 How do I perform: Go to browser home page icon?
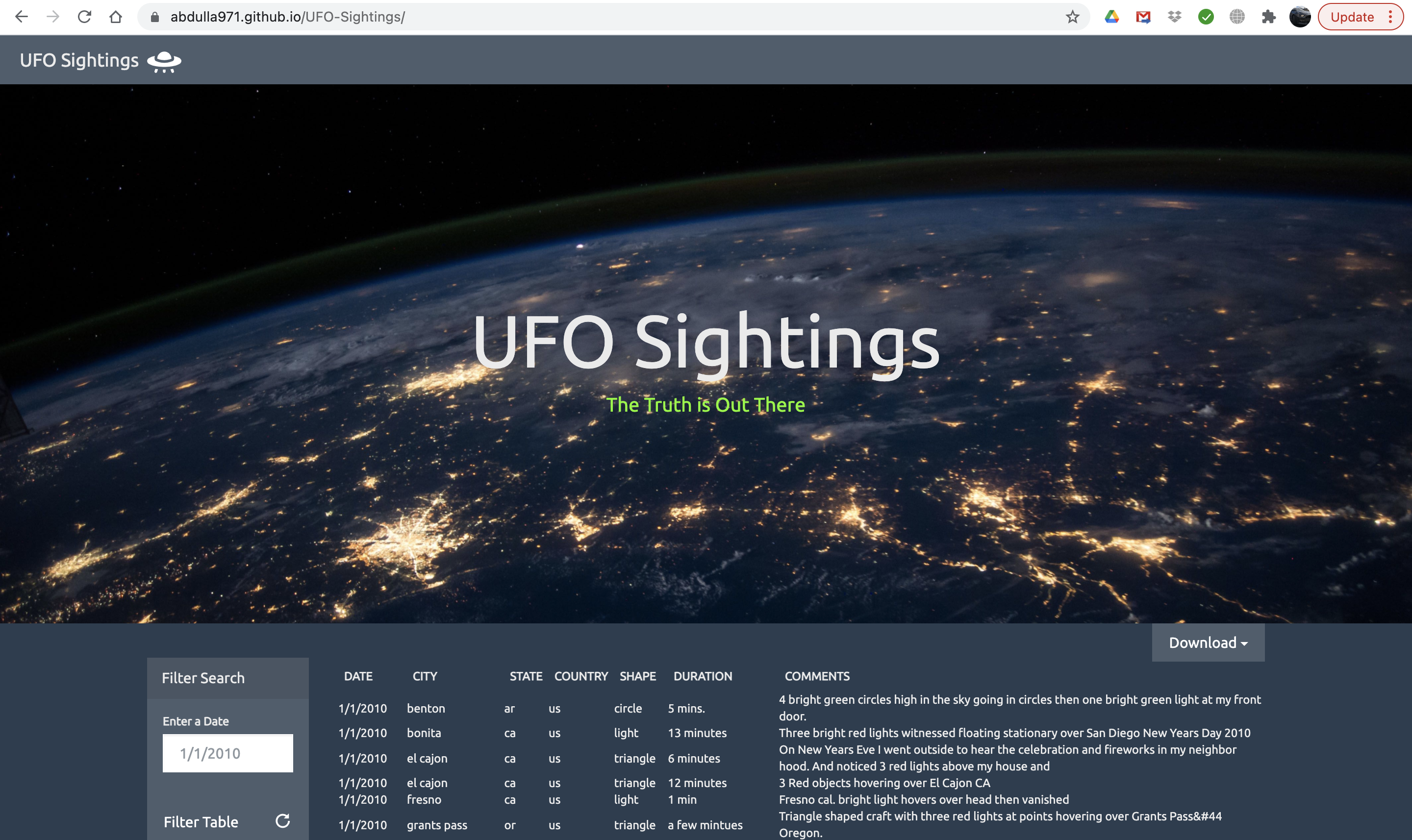point(116,17)
